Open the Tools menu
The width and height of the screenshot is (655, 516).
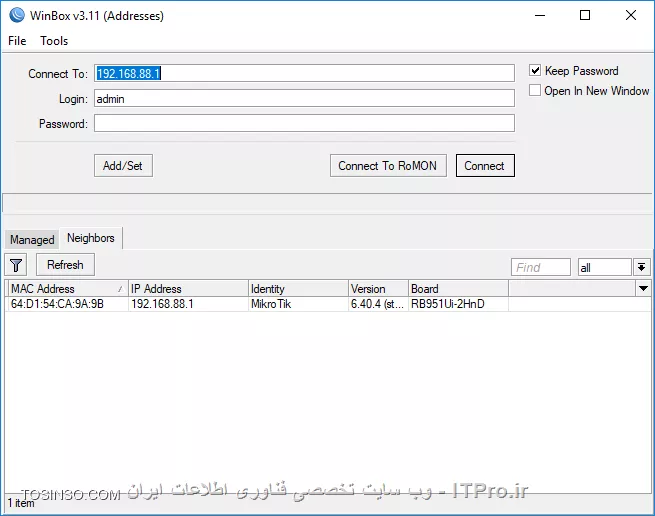pyautogui.click(x=54, y=41)
